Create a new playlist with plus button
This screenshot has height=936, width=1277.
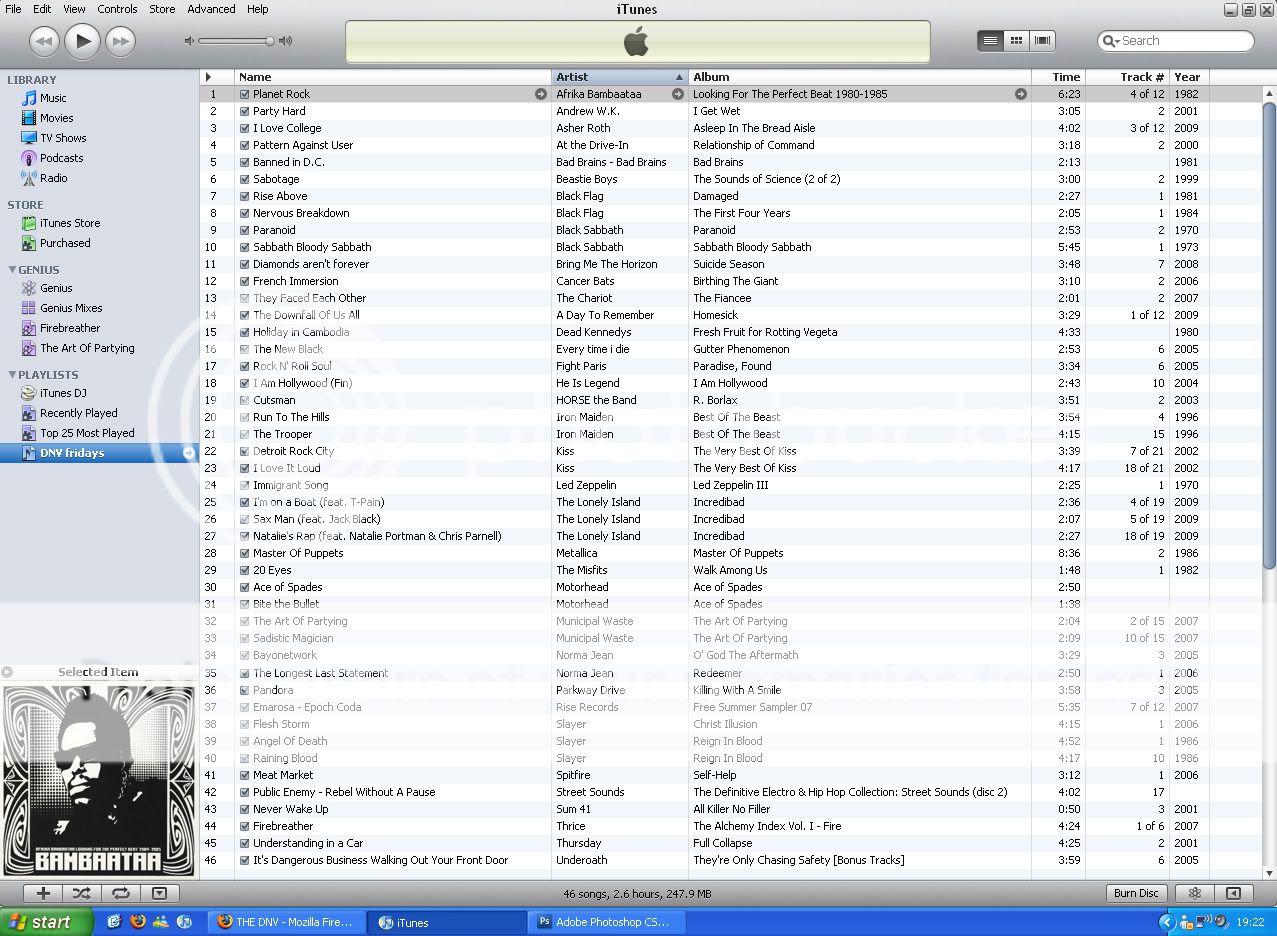[x=43, y=893]
